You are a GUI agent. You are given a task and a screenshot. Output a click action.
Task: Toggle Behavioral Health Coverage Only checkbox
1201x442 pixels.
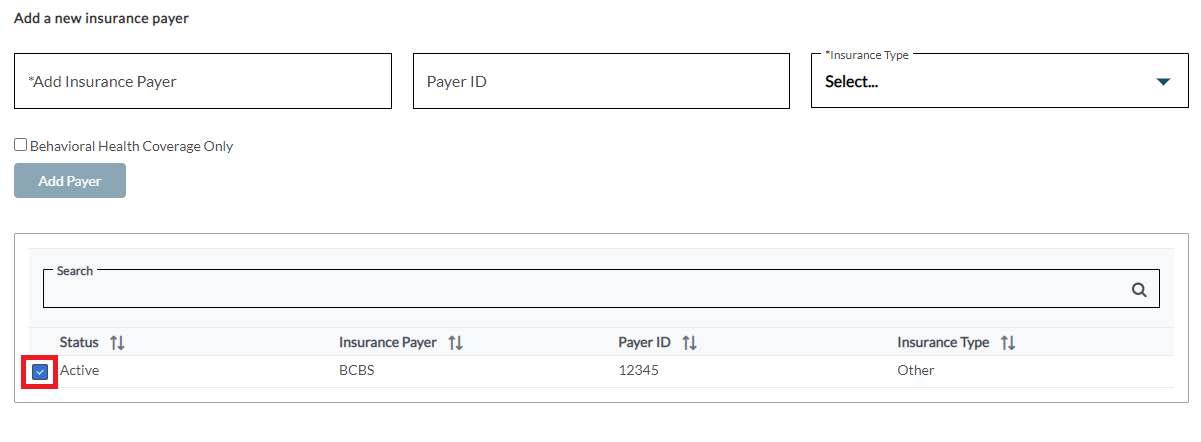coord(21,145)
